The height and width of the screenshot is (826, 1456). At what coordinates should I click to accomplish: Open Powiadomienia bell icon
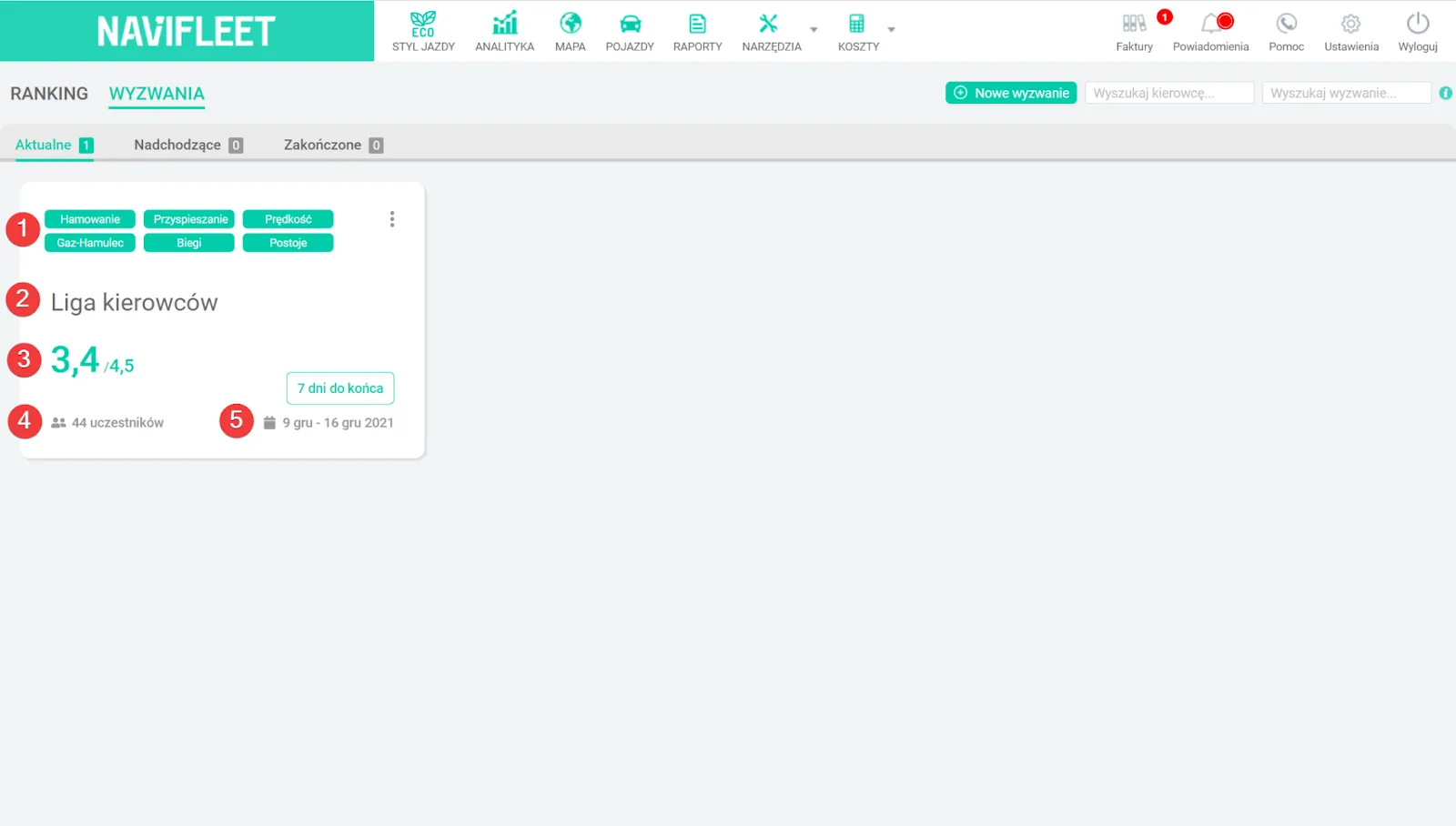(1210, 23)
